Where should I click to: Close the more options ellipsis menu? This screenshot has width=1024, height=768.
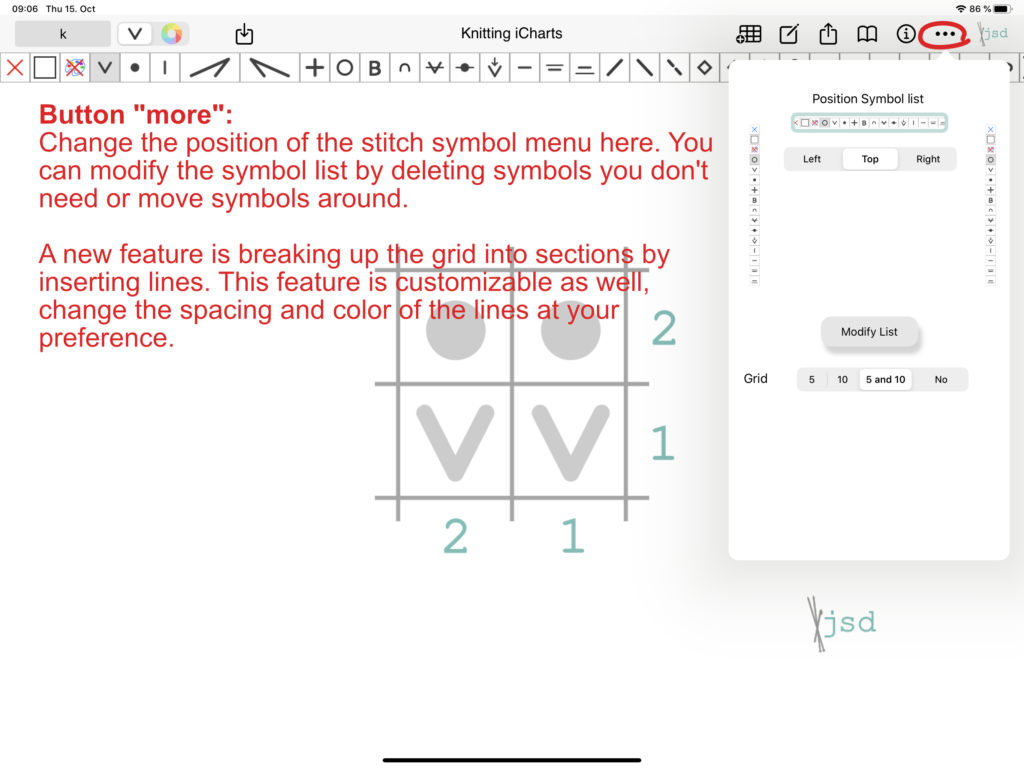pyautogui.click(x=945, y=34)
